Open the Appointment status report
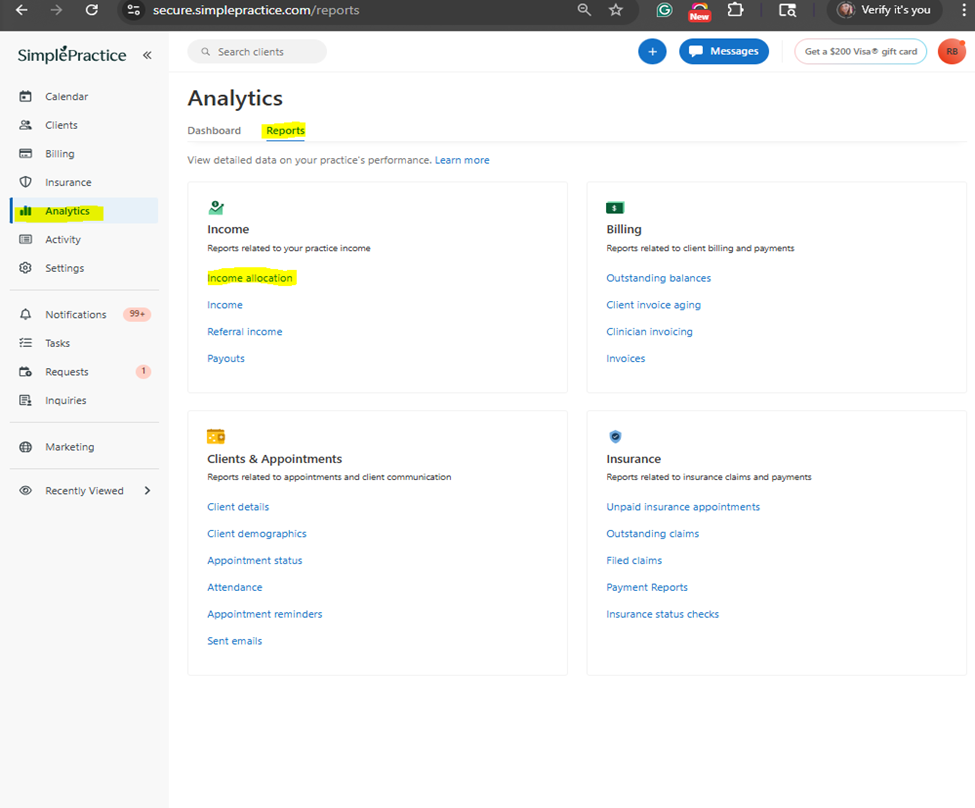 click(x=255, y=560)
